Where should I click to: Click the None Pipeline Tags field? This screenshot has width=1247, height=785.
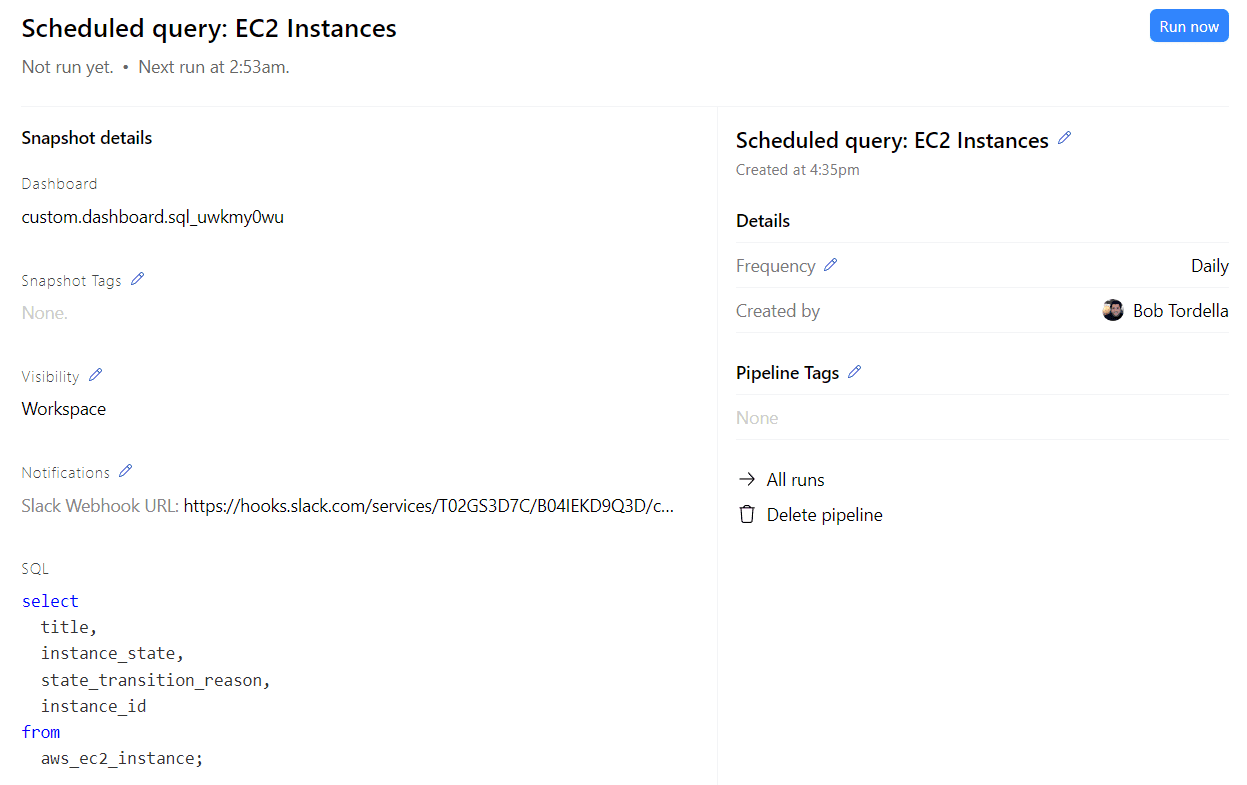click(756, 417)
